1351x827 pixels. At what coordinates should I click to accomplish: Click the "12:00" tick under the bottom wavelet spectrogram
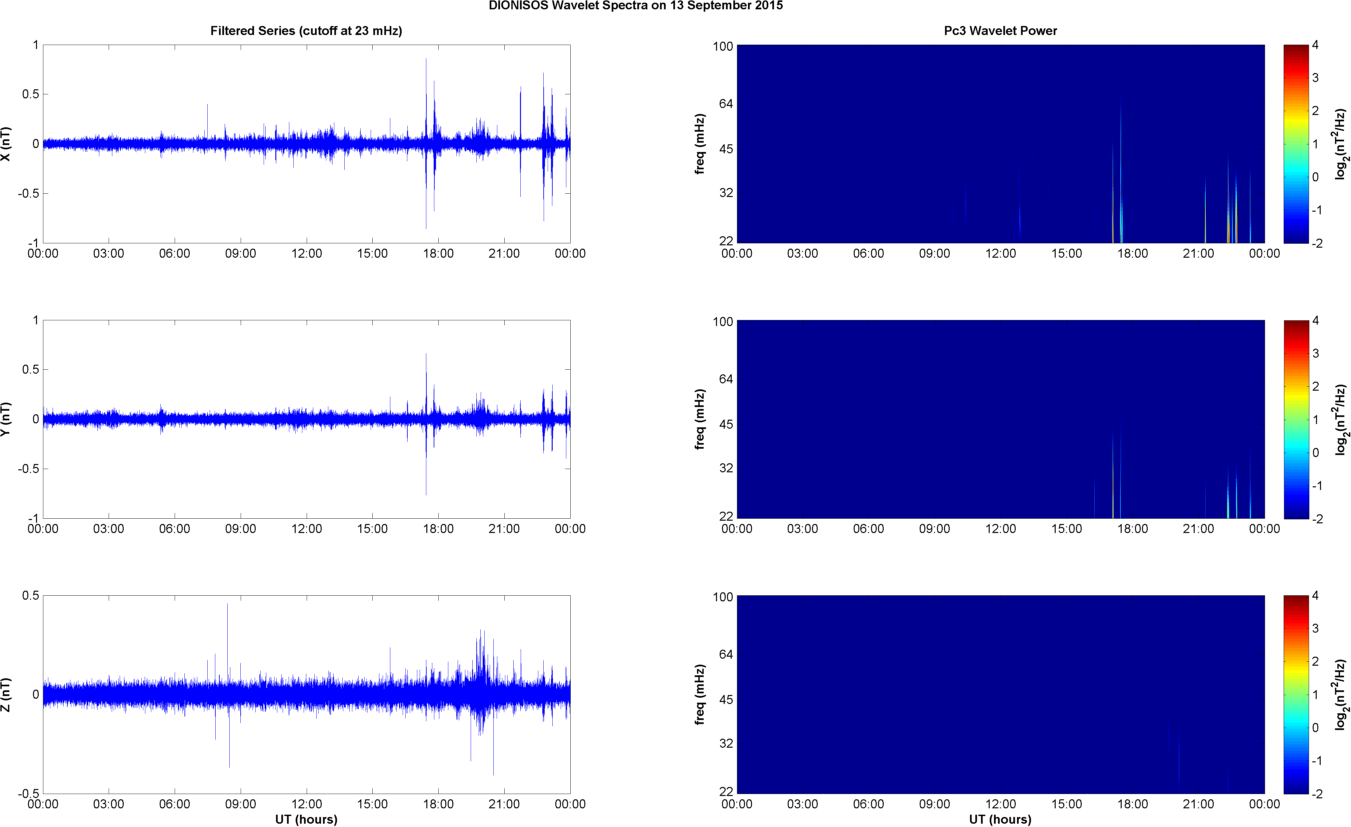coord(1001,804)
